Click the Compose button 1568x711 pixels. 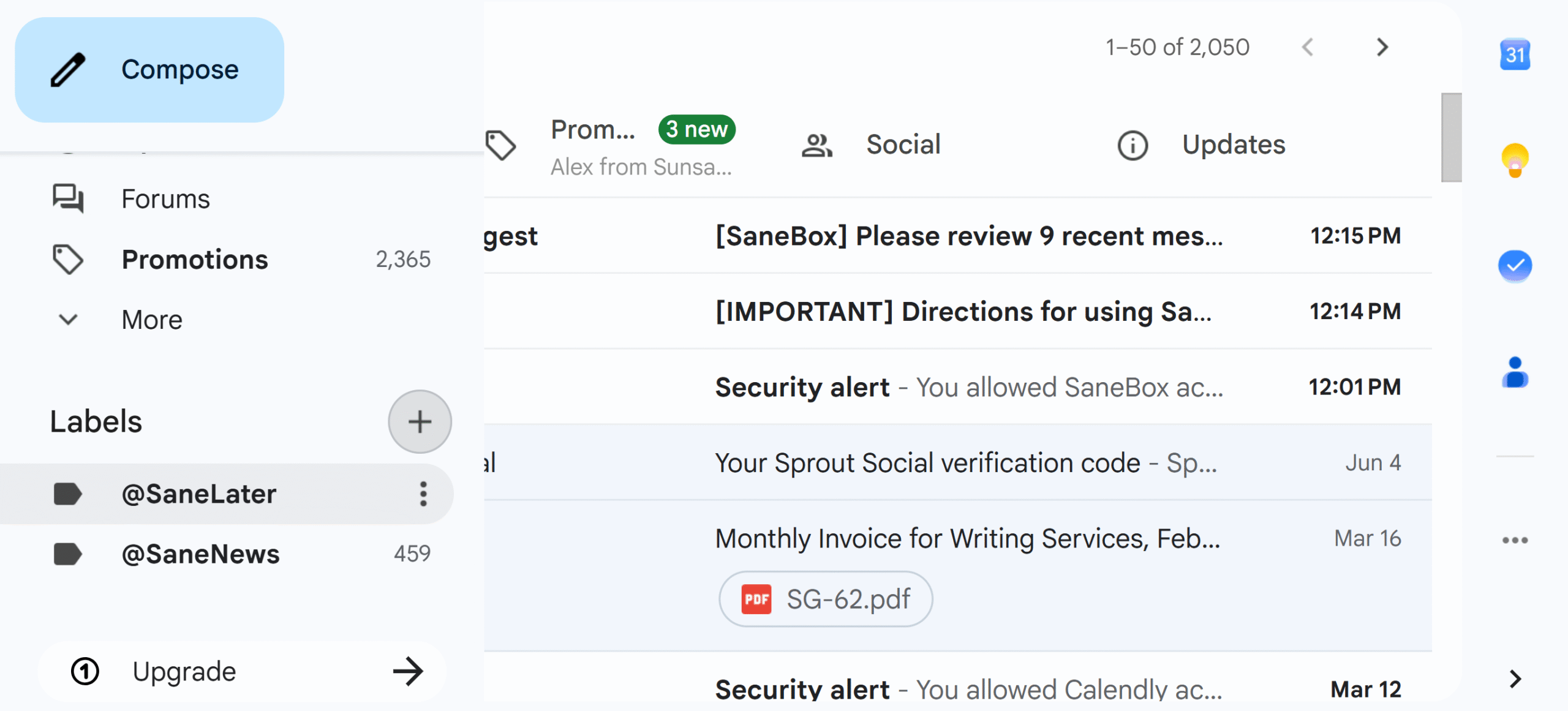click(149, 70)
